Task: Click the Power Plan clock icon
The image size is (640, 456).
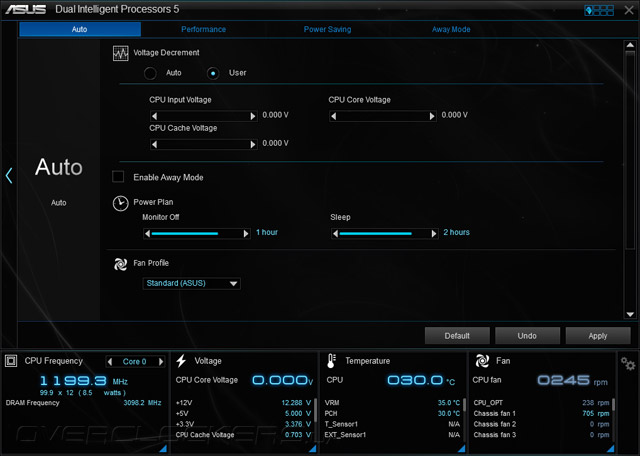Action: click(120, 203)
